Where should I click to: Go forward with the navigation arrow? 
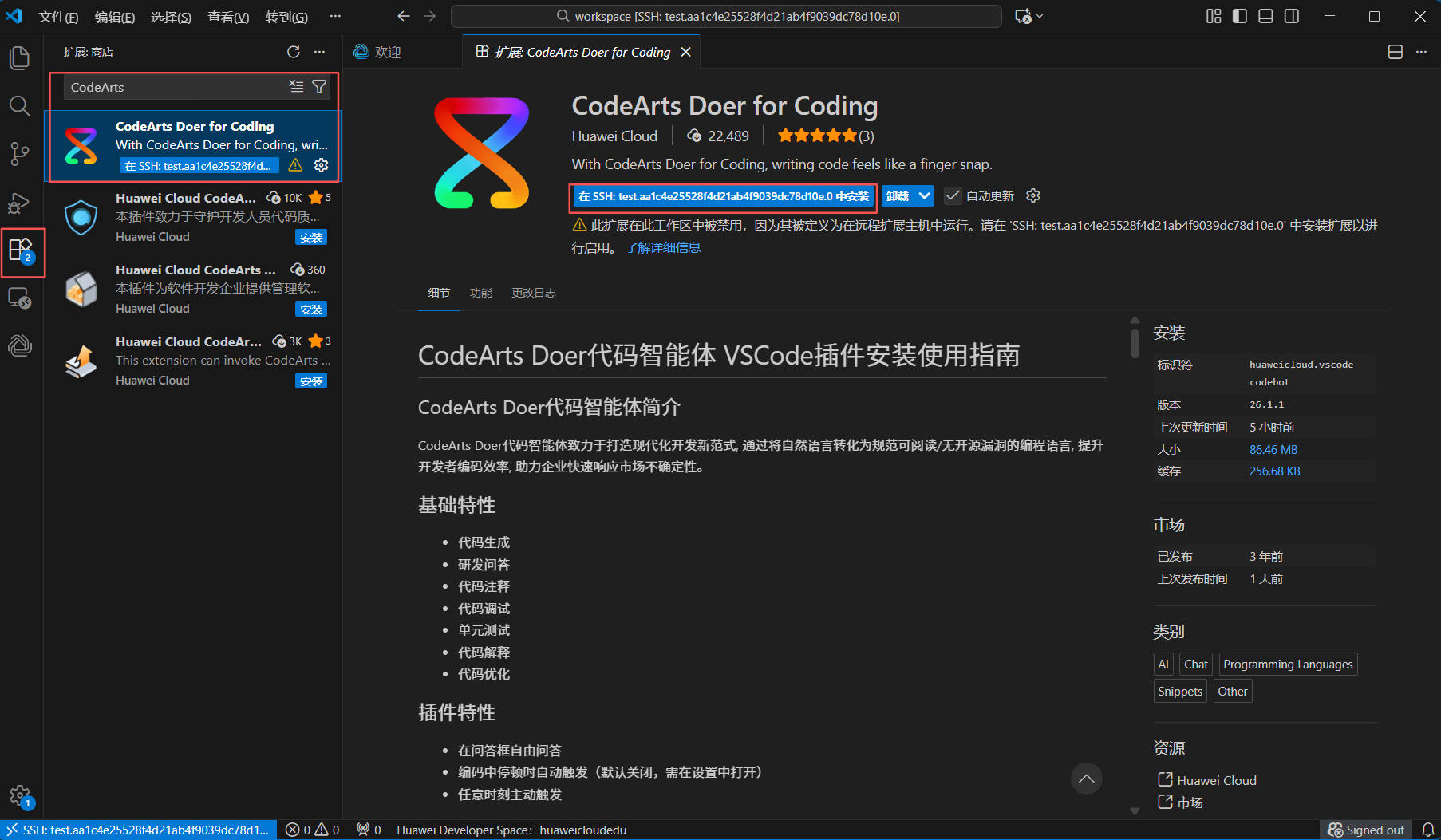pyautogui.click(x=430, y=16)
